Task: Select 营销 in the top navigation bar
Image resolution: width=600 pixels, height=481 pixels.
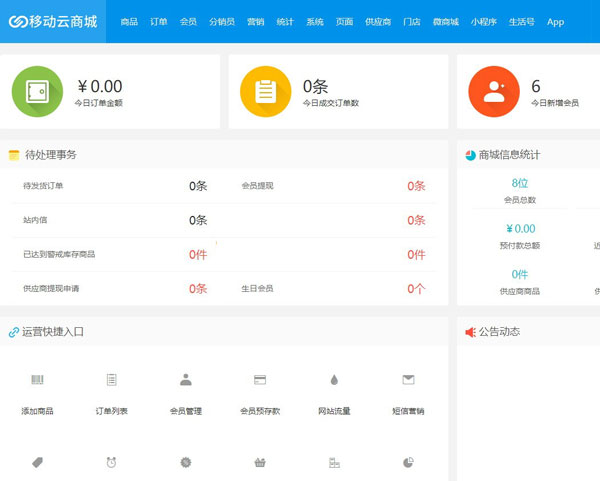Action: (256, 22)
